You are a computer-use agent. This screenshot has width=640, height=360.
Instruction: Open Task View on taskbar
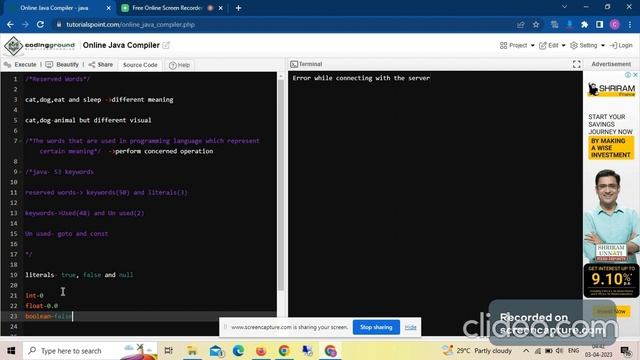pos(168,351)
